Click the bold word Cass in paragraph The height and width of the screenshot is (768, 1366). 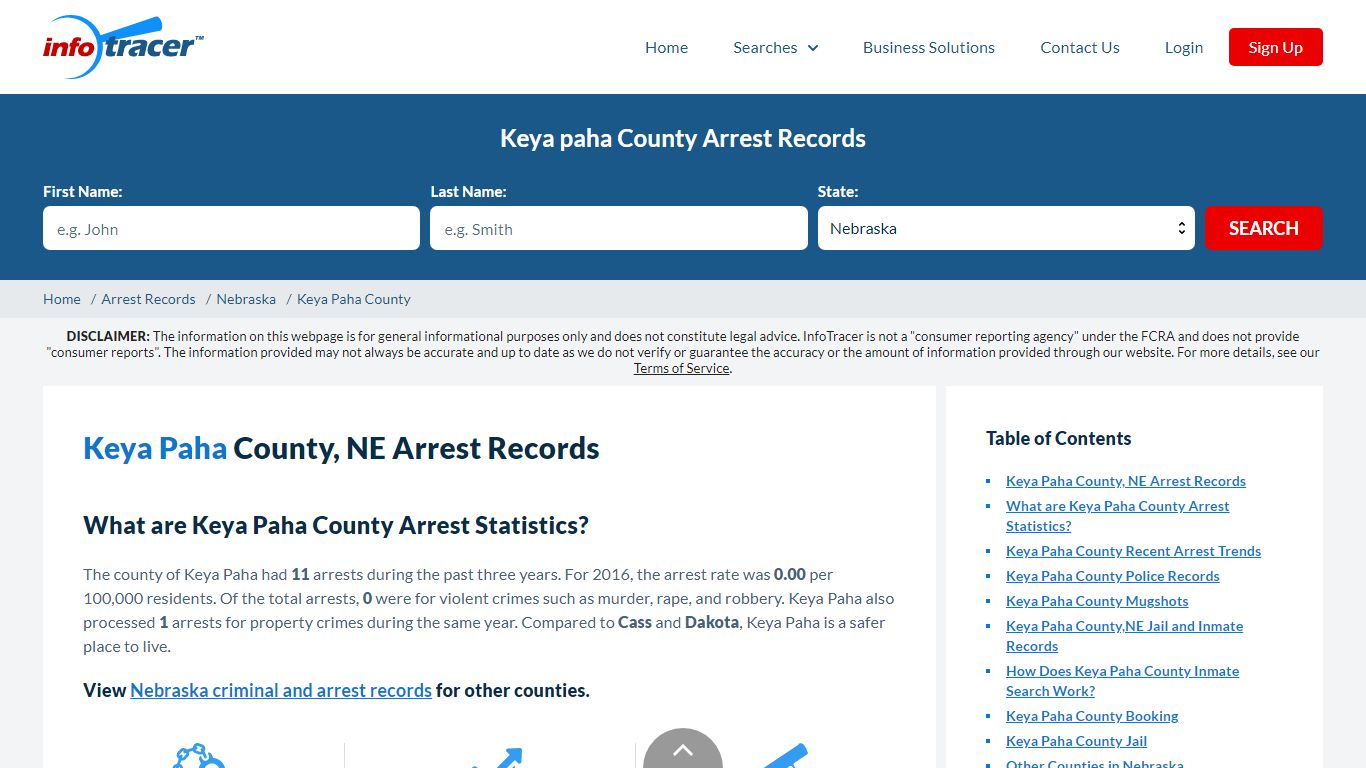click(x=635, y=622)
